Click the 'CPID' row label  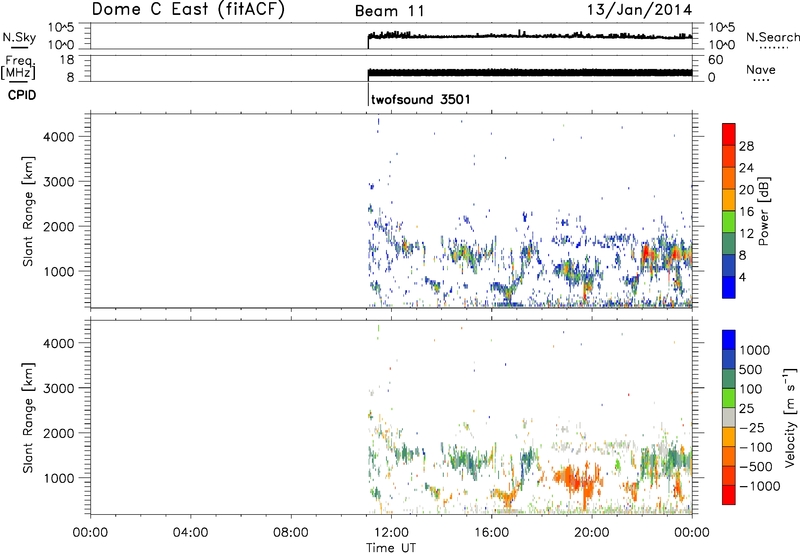(22, 95)
